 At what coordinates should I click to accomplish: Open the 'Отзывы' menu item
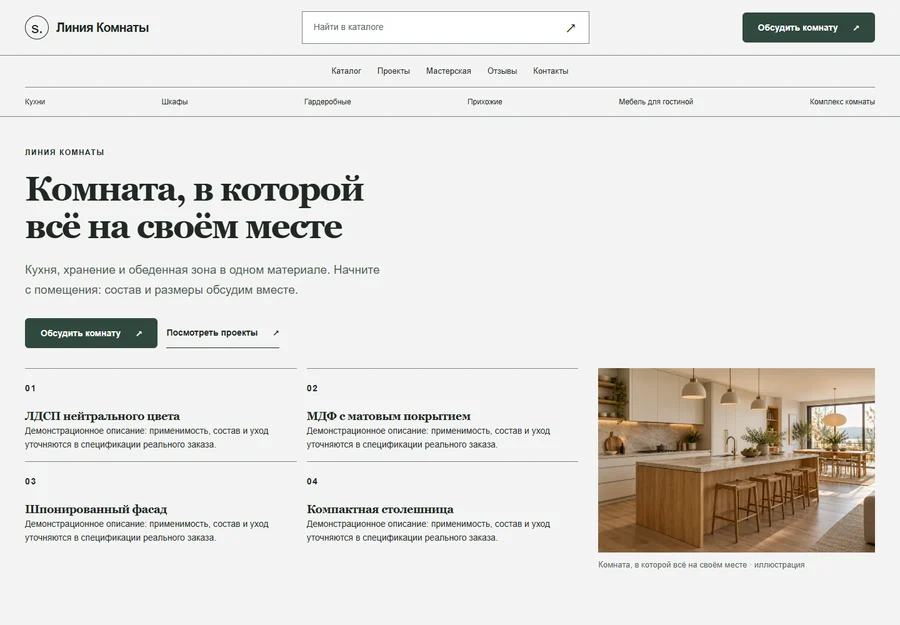(502, 71)
